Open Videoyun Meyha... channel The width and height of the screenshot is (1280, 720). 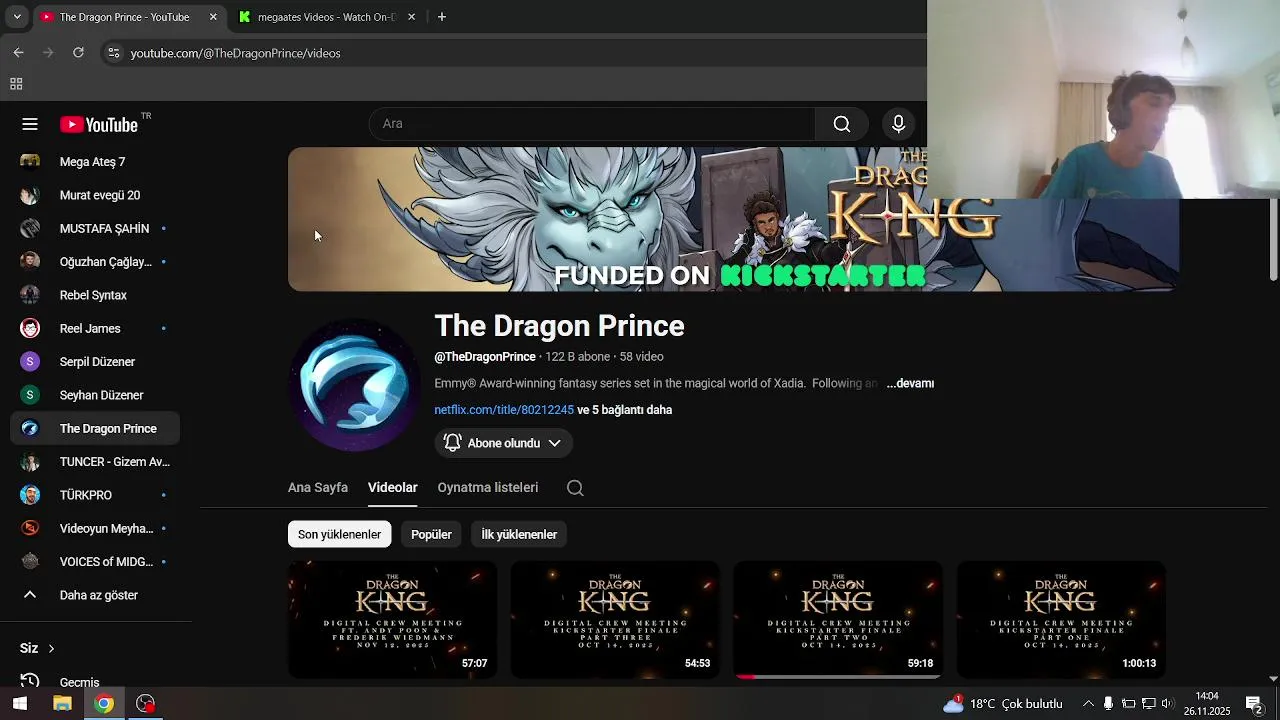[x=95, y=528]
